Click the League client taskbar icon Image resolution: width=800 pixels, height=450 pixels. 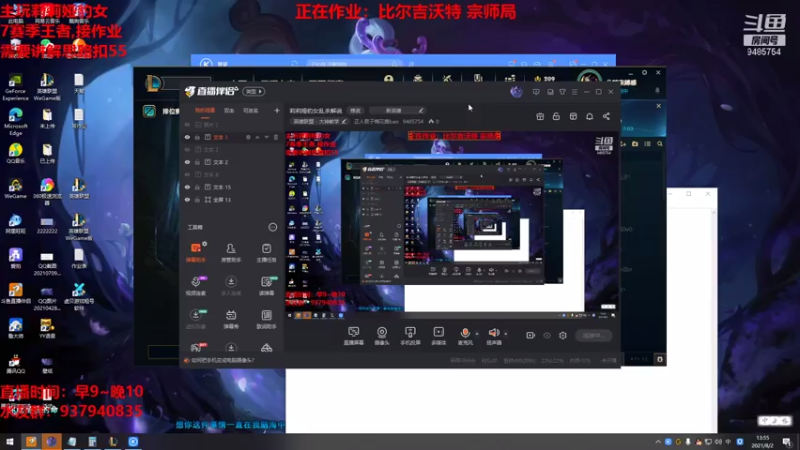pos(113,442)
